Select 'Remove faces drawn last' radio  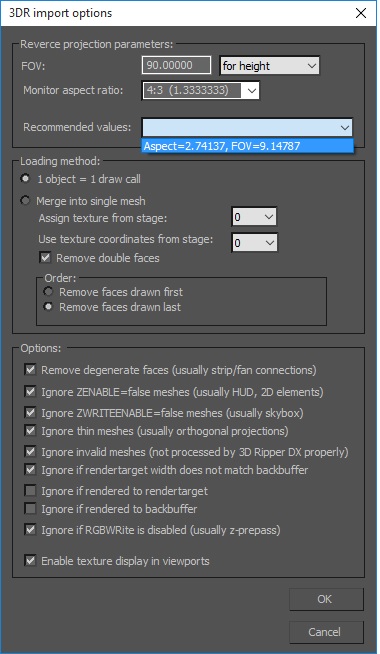coord(48,307)
